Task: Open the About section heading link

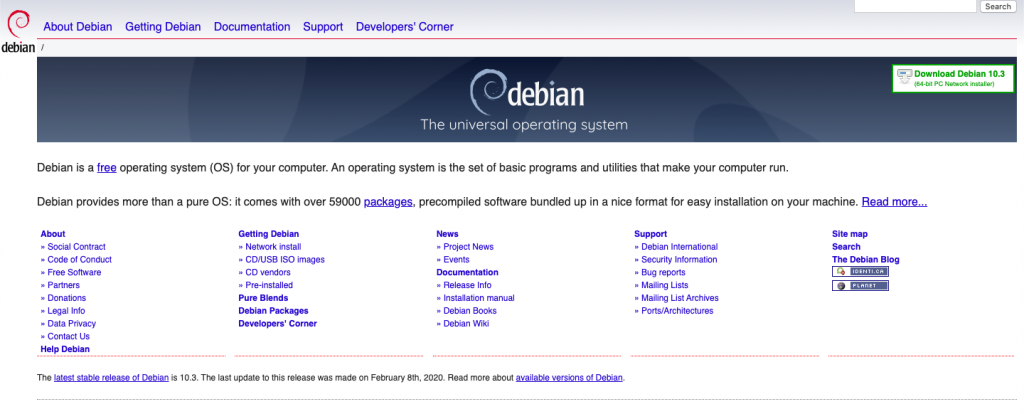Action: (53, 234)
